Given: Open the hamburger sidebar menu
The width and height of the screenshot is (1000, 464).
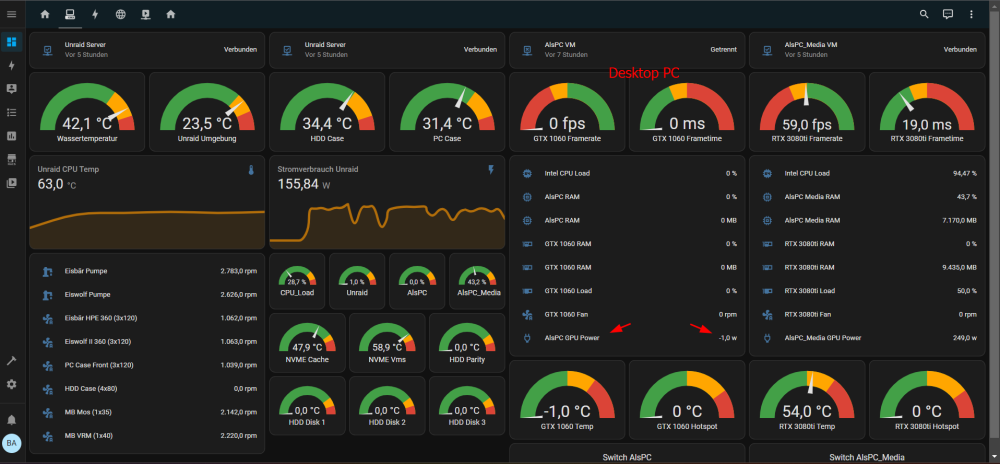Looking at the screenshot, I should [11, 14].
